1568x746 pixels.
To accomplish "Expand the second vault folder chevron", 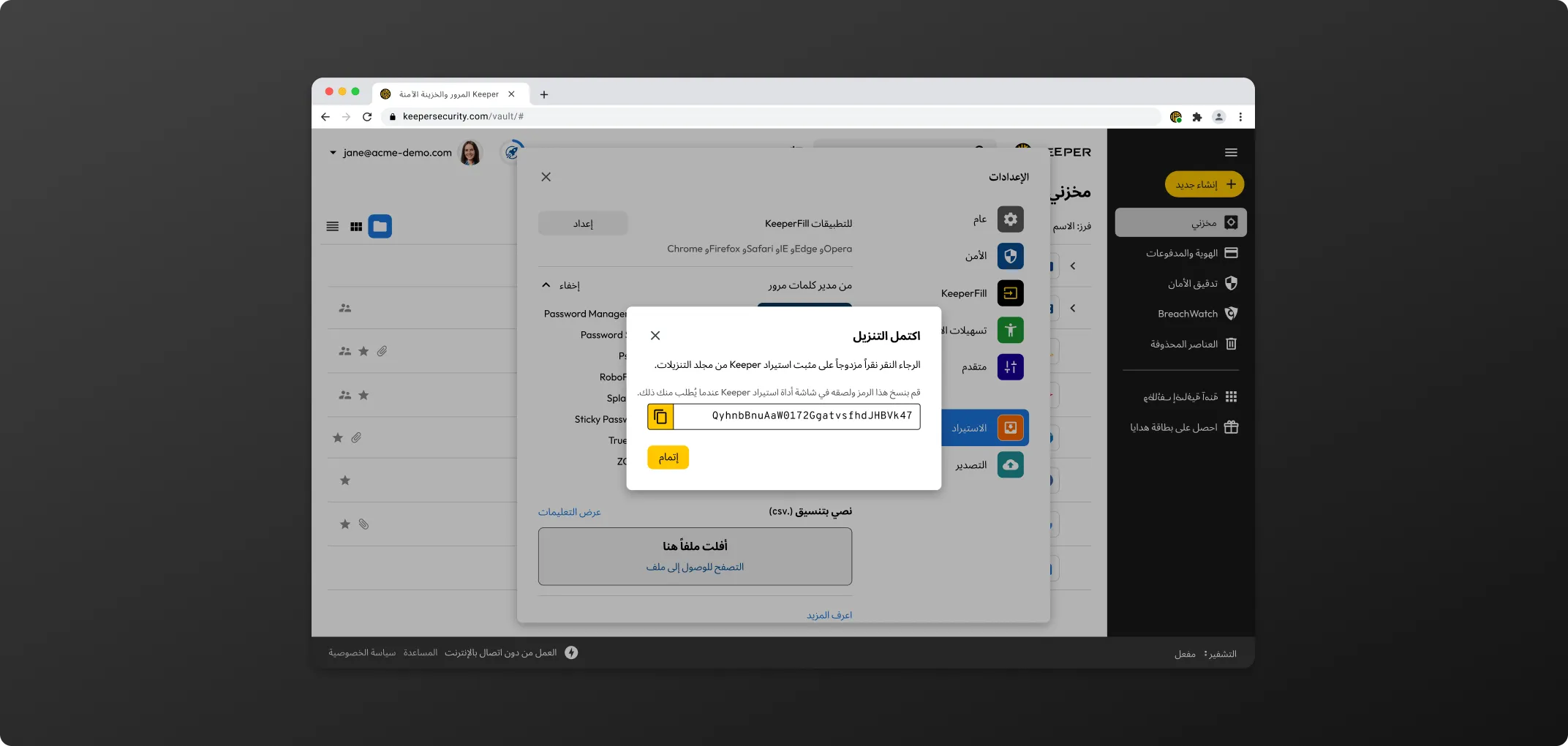I will coord(1073,309).
